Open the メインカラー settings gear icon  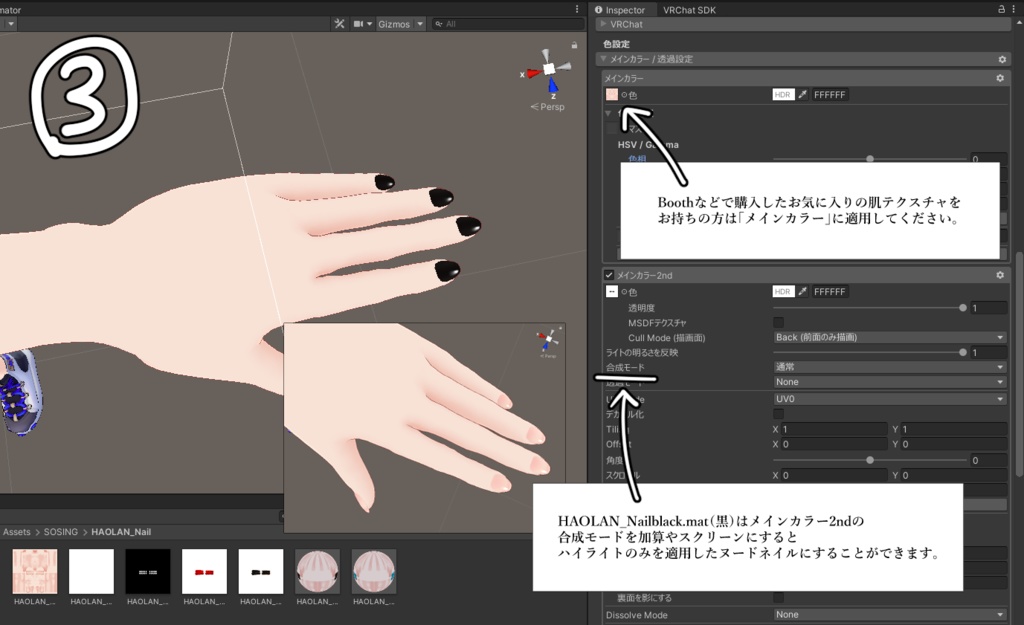[x=999, y=78]
